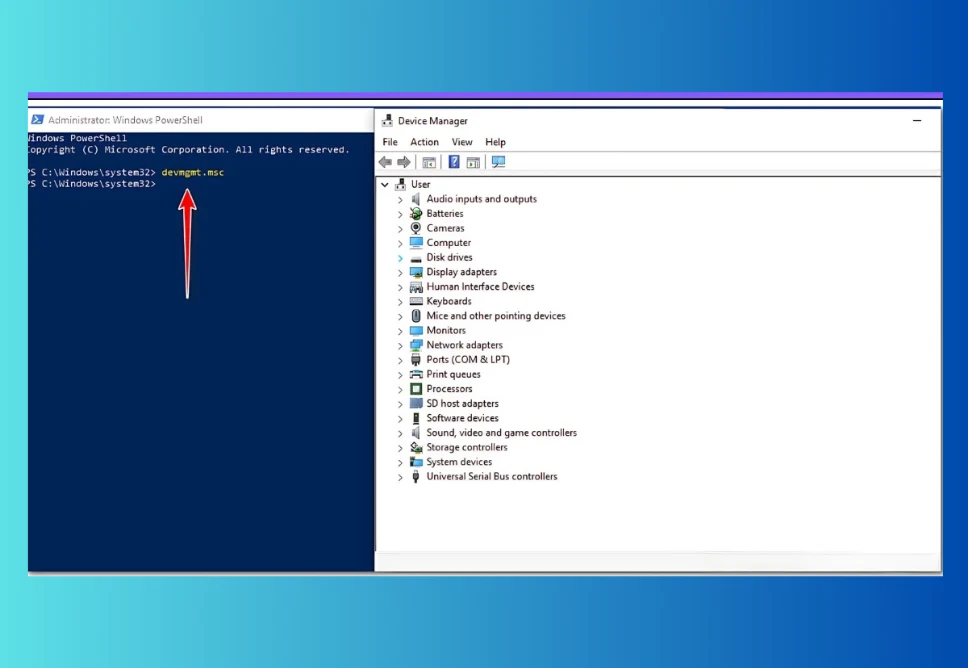
Task: Select the Sound, video and game controllers icon
Action: pos(416,433)
